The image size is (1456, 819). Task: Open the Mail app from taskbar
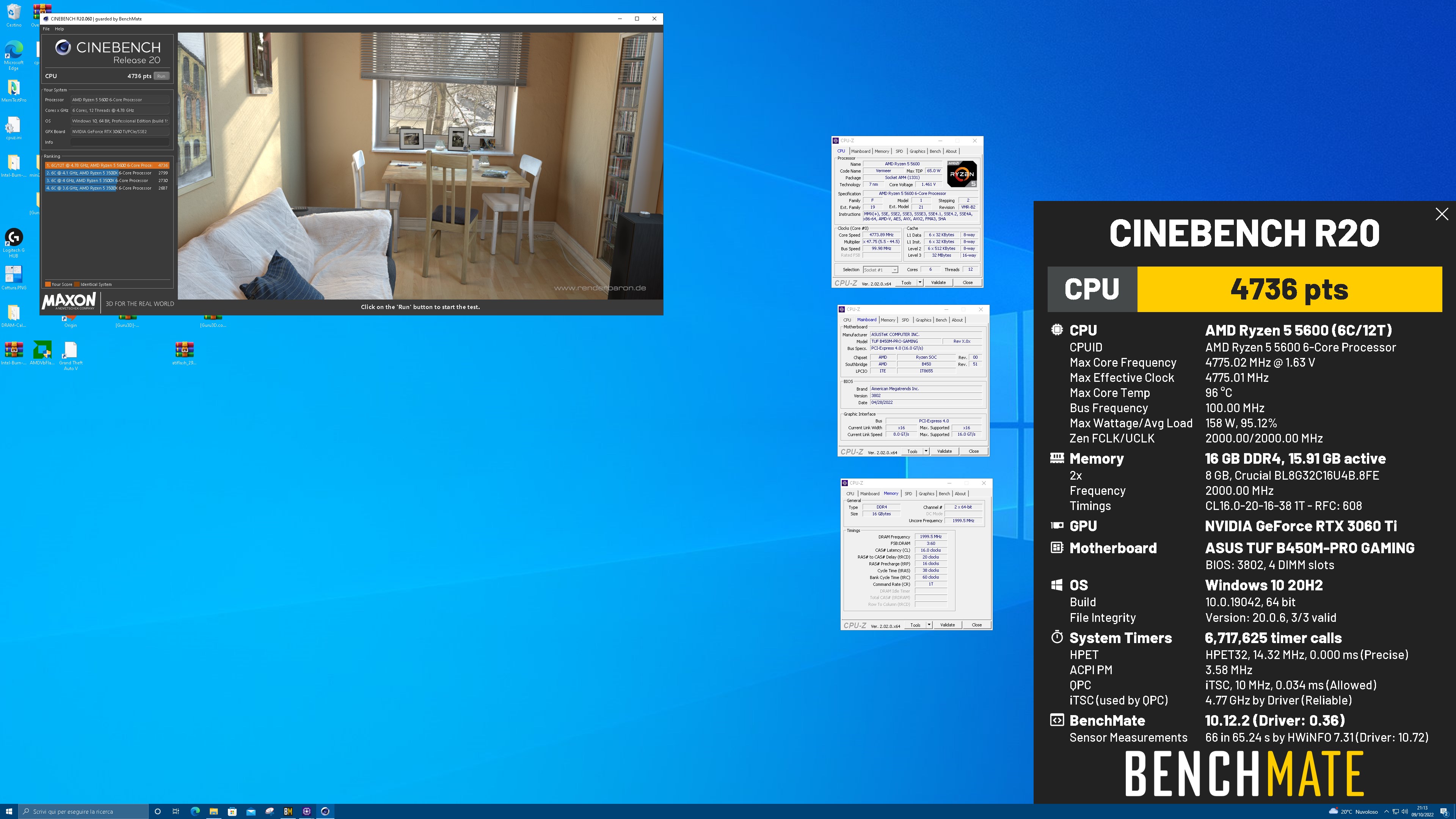[251, 811]
